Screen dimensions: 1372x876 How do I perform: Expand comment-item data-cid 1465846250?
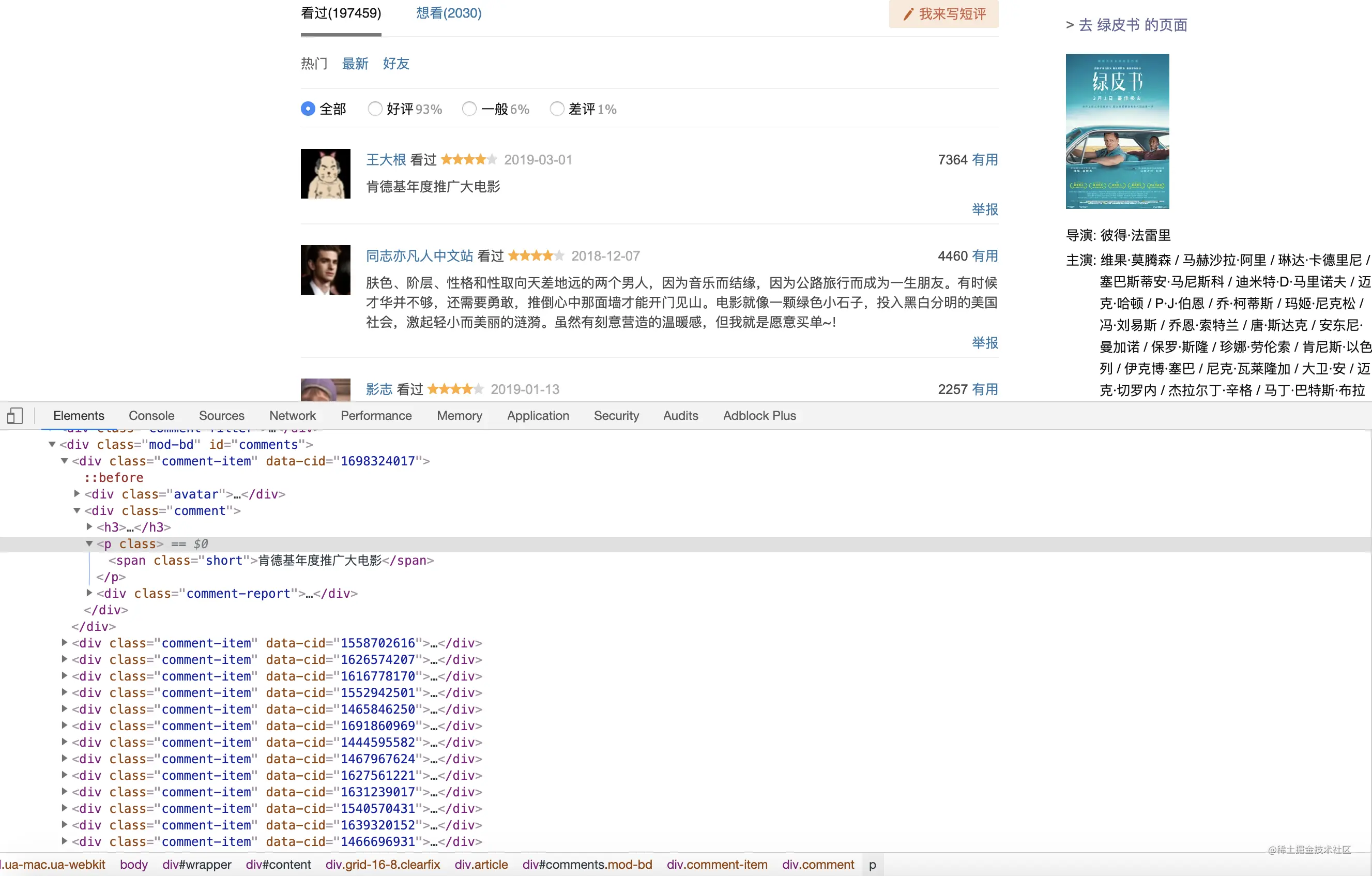pos(65,708)
